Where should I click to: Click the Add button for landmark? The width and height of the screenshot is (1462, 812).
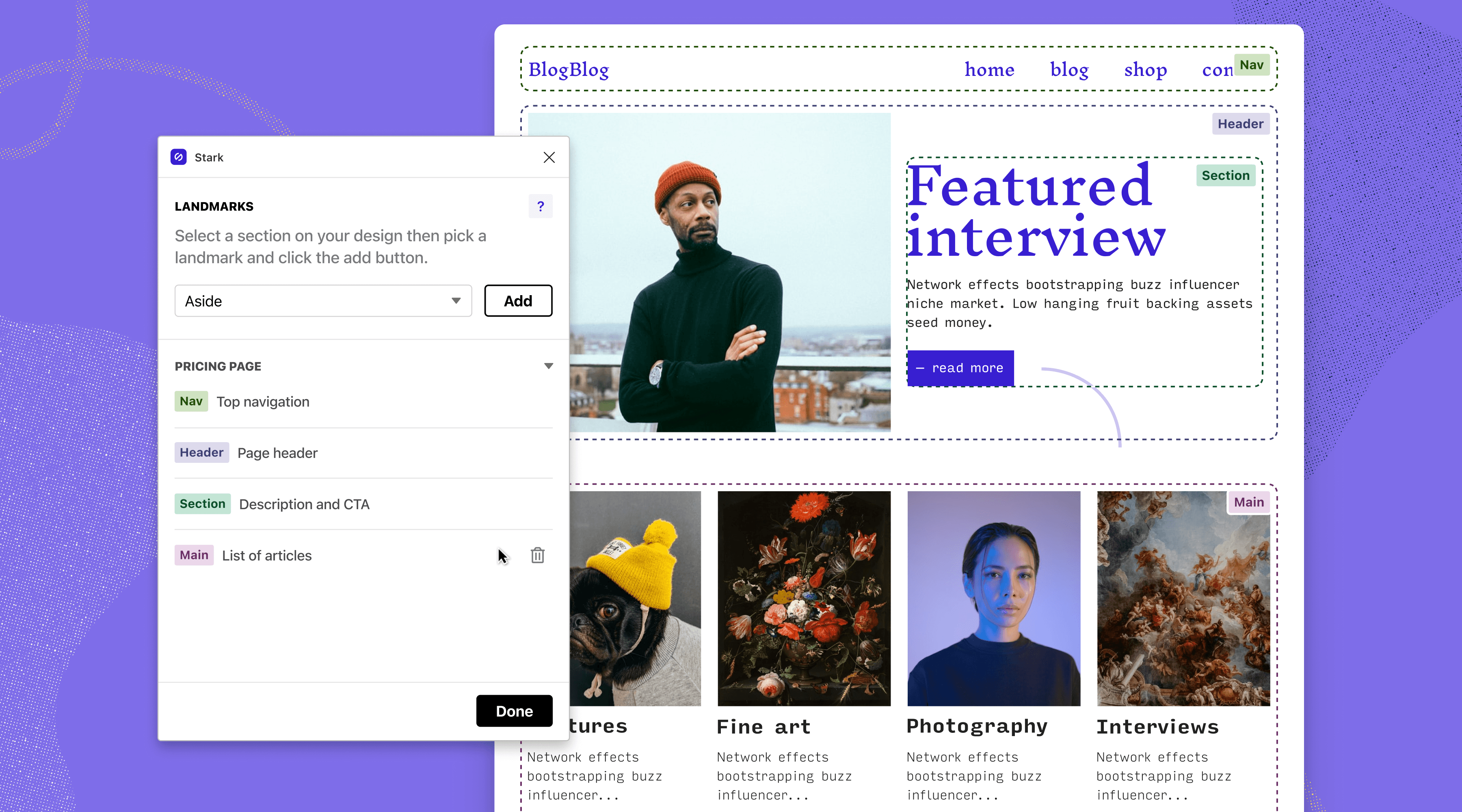click(x=517, y=300)
